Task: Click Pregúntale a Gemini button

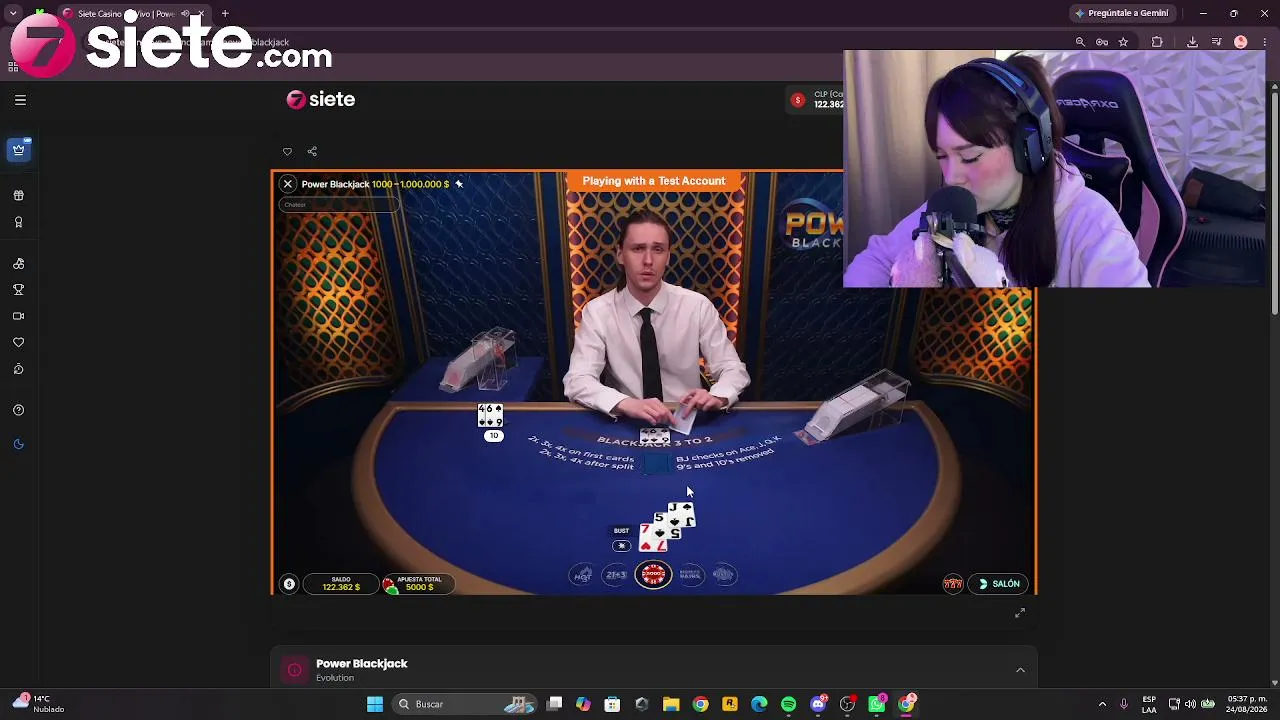Action: coord(1122,13)
